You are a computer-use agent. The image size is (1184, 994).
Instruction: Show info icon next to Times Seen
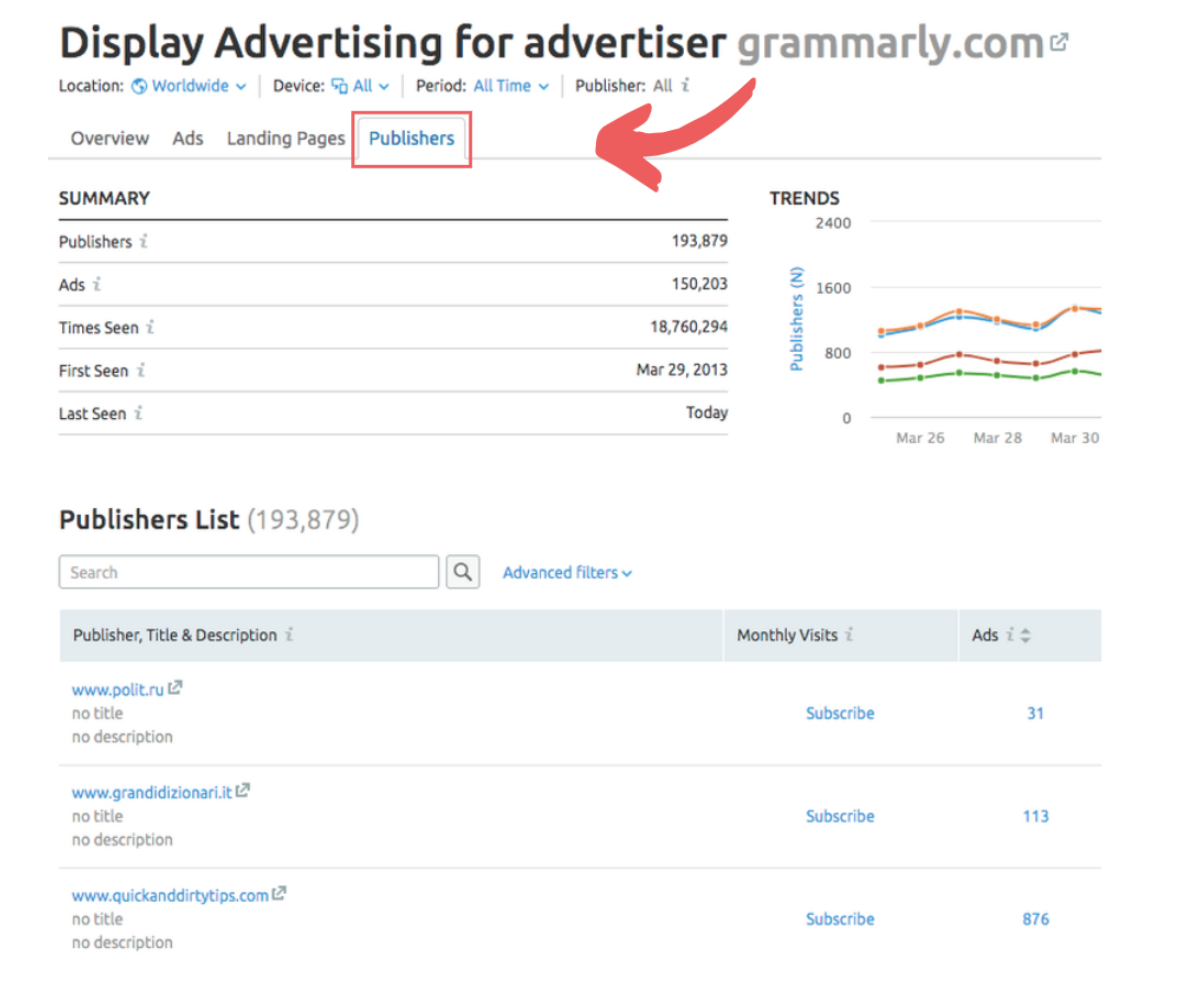(150, 327)
